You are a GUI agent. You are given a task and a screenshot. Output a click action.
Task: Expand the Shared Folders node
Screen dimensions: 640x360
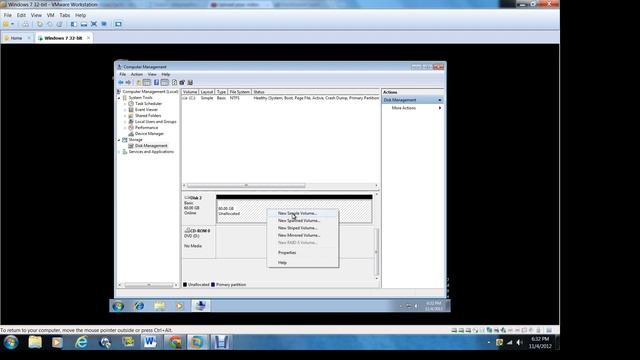pyautogui.click(x=125, y=116)
